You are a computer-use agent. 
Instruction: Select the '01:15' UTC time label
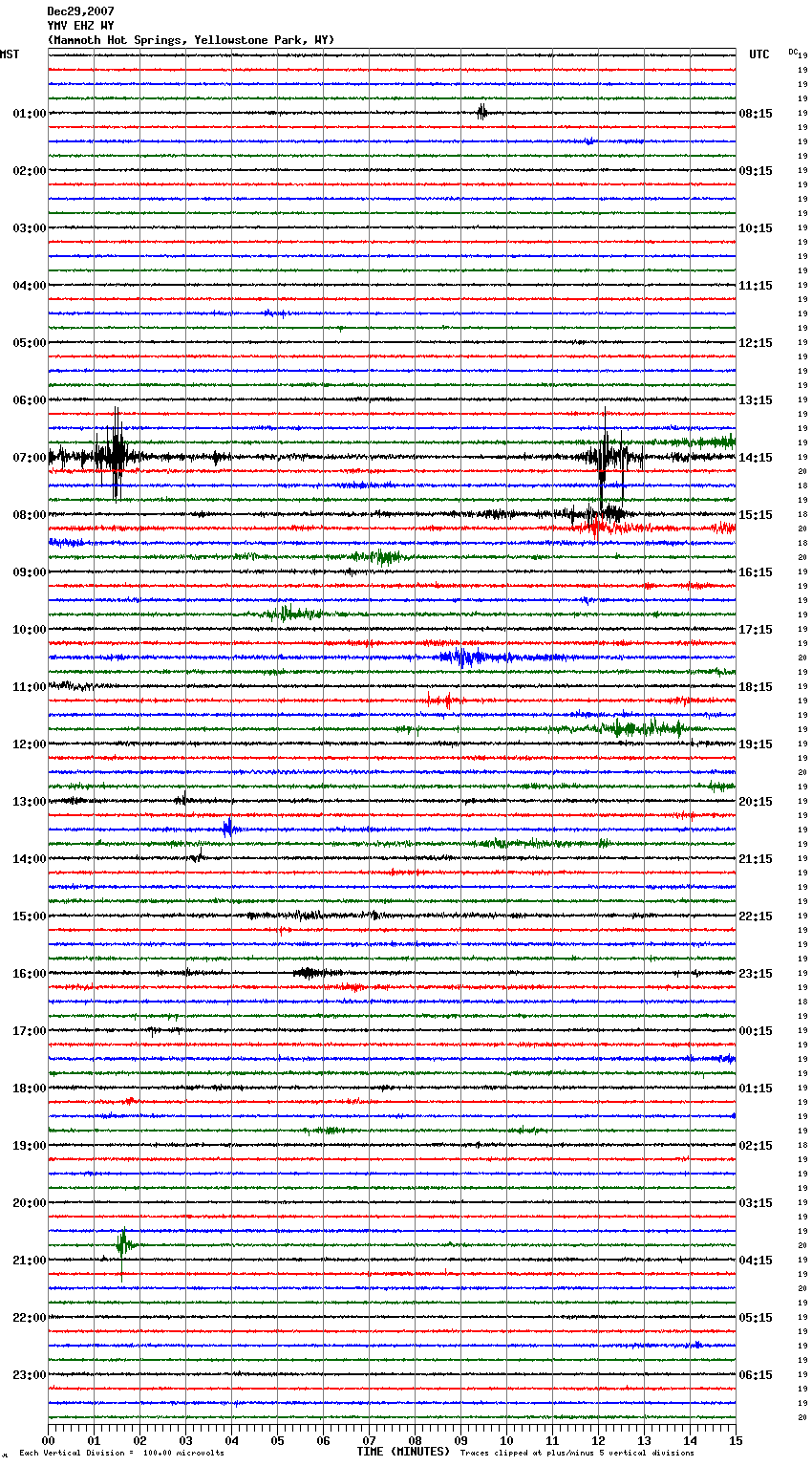(x=756, y=1089)
